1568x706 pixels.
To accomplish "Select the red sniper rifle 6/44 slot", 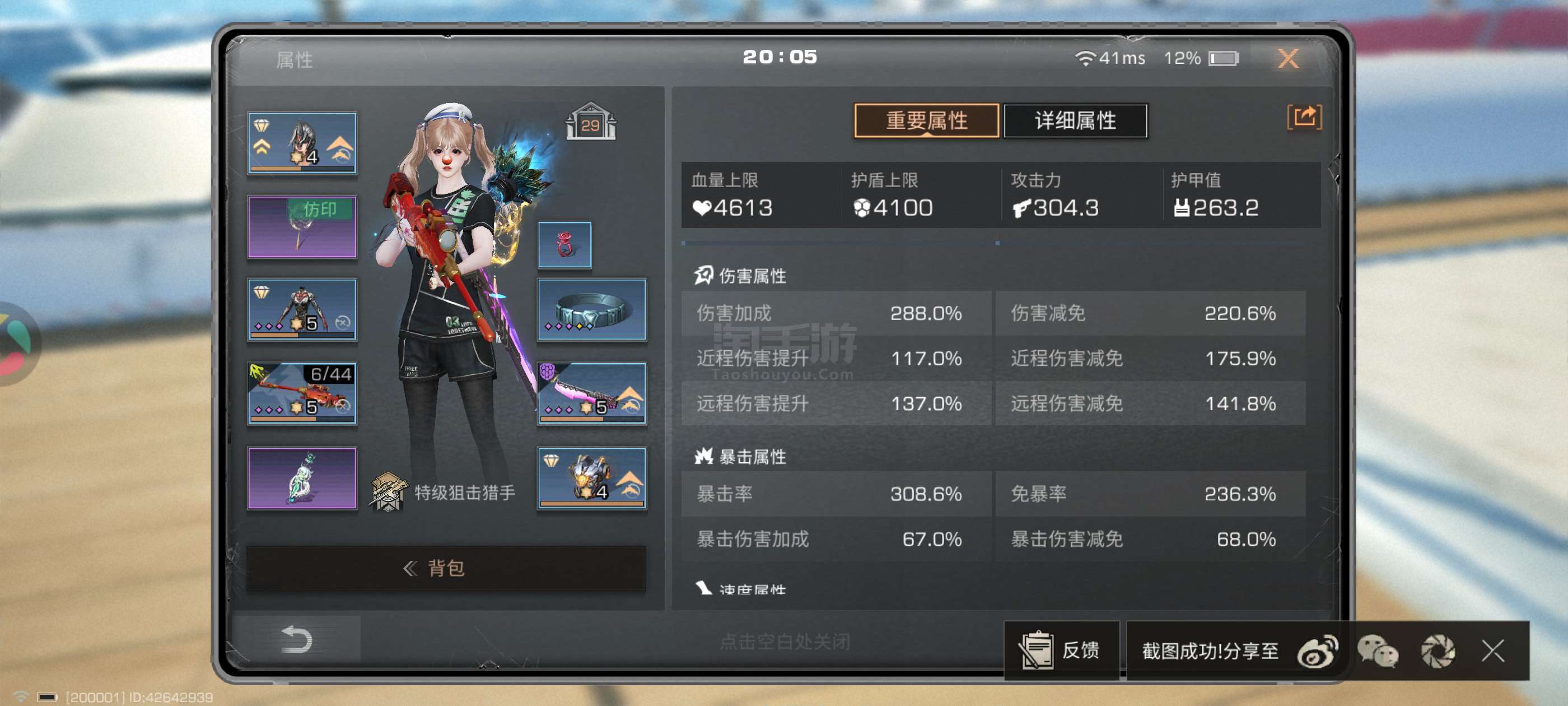I will (302, 393).
